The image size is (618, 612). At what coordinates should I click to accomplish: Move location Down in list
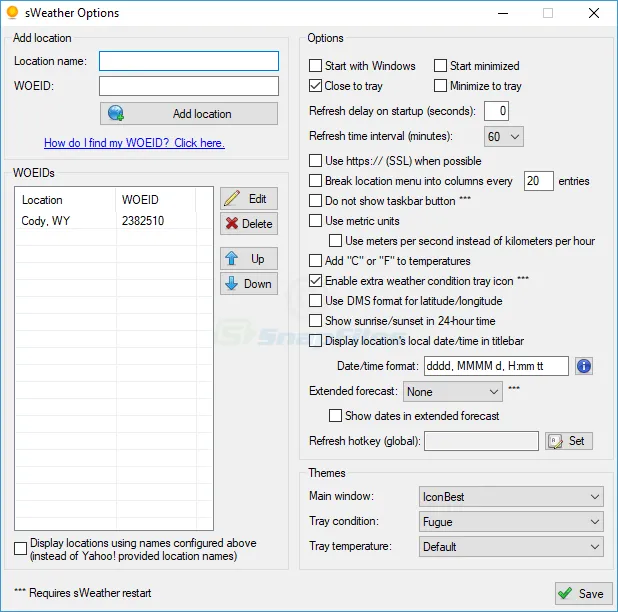pos(249,284)
